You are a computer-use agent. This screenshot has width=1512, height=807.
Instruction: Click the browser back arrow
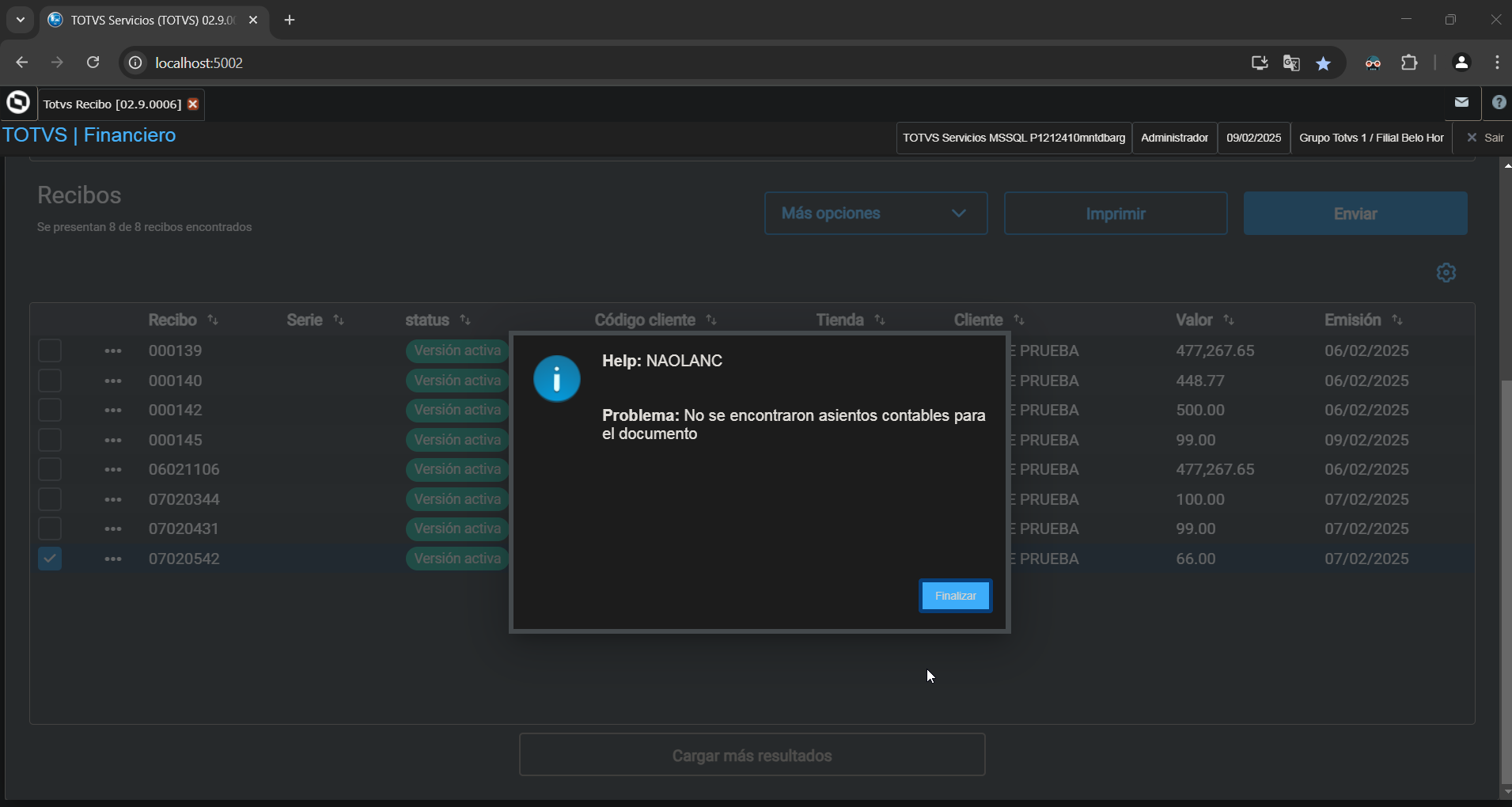pos(21,63)
